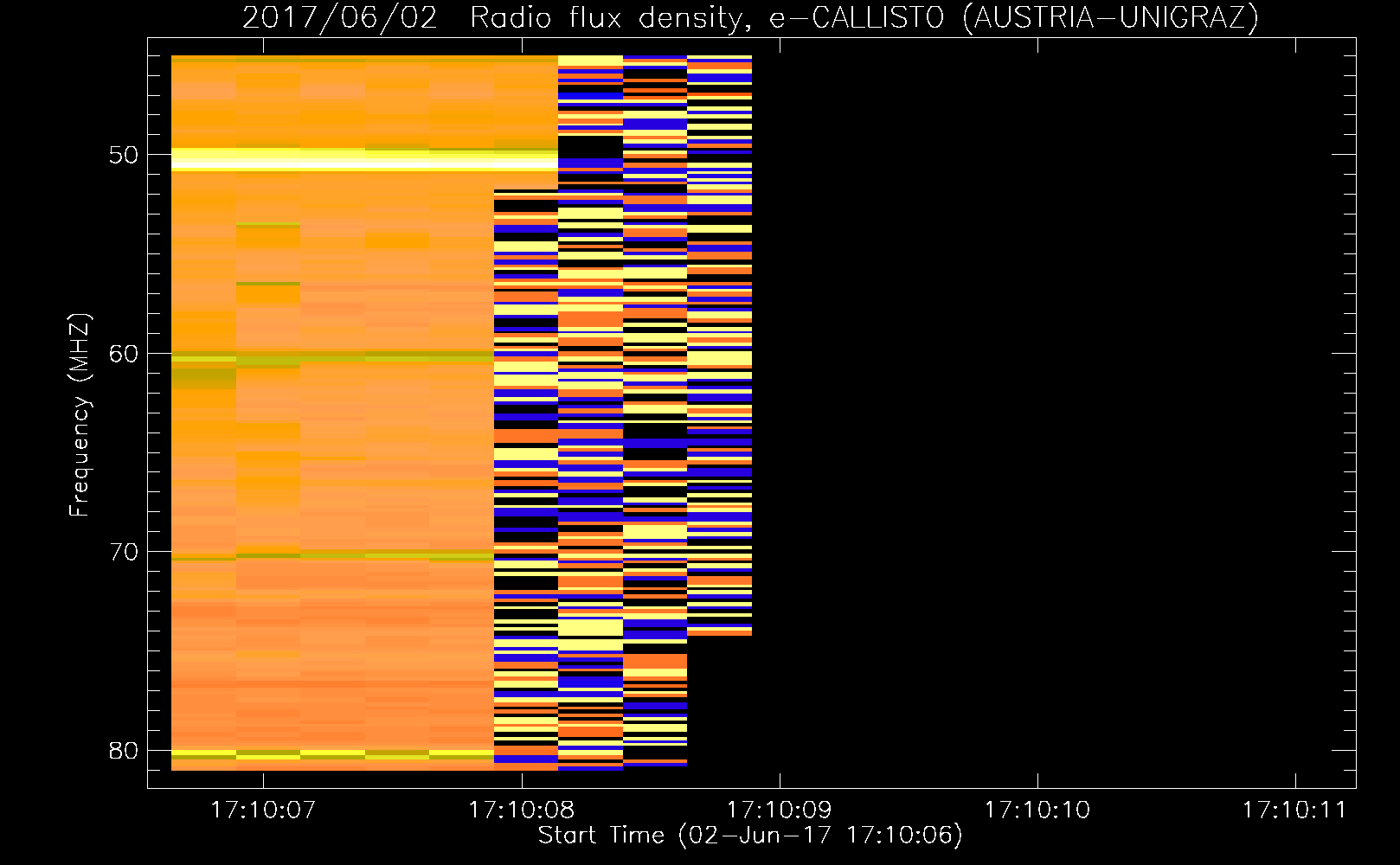The width and height of the screenshot is (1400, 865).
Task: Click the '60' frequency tick label
Action: (123, 354)
